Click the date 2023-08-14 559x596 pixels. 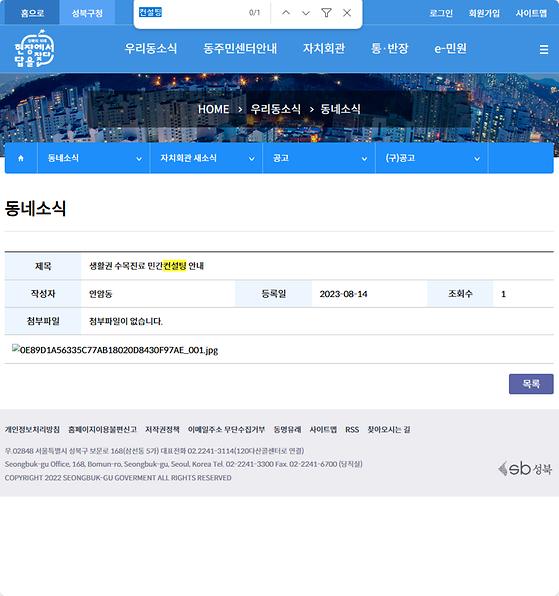coord(344,294)
